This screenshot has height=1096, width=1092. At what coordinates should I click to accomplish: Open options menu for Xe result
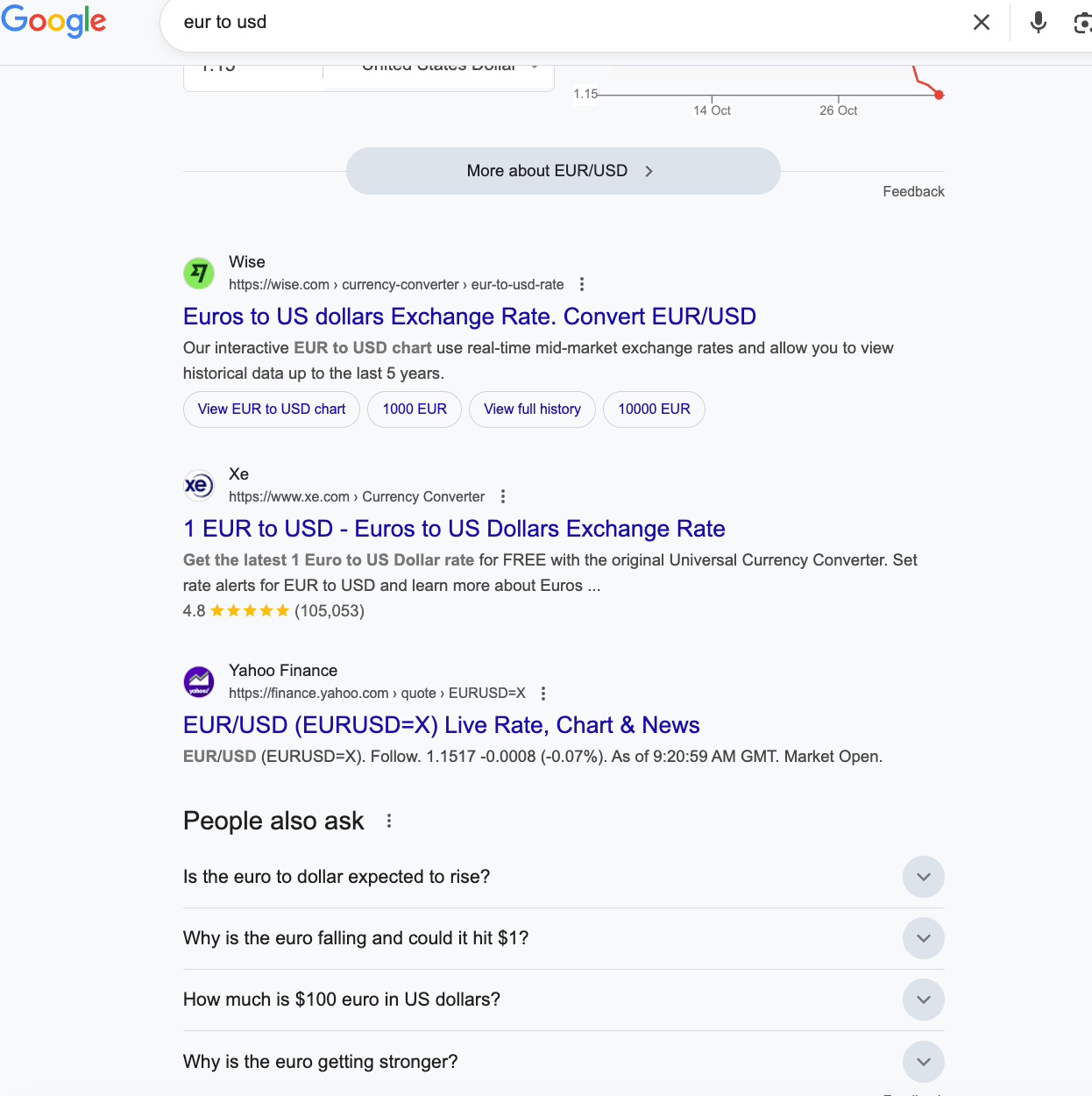coord(503,496)
